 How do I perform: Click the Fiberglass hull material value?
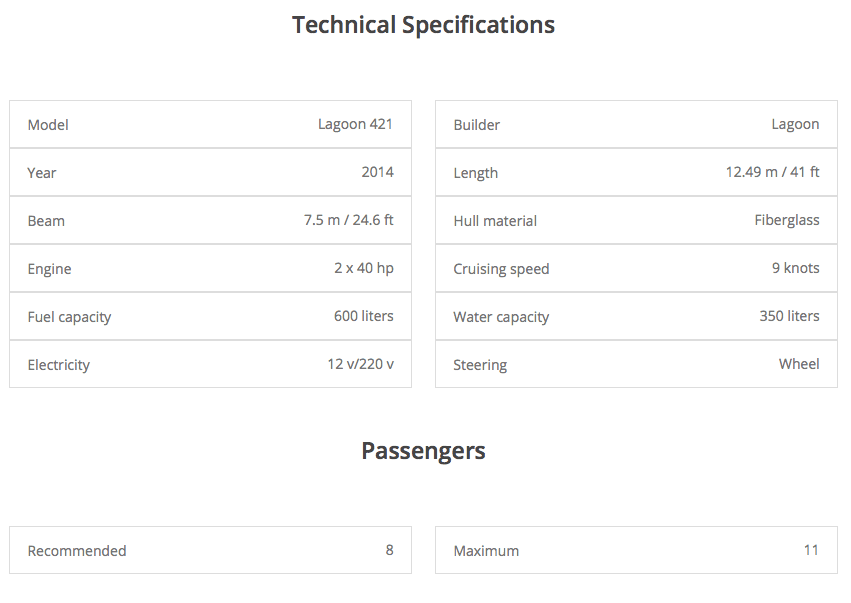click(786, 220)
